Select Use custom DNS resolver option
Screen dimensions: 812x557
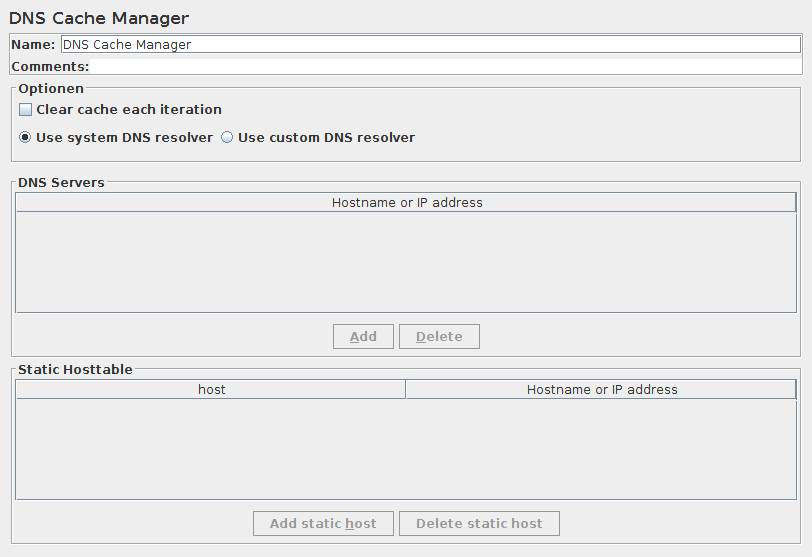pos(227,138)
